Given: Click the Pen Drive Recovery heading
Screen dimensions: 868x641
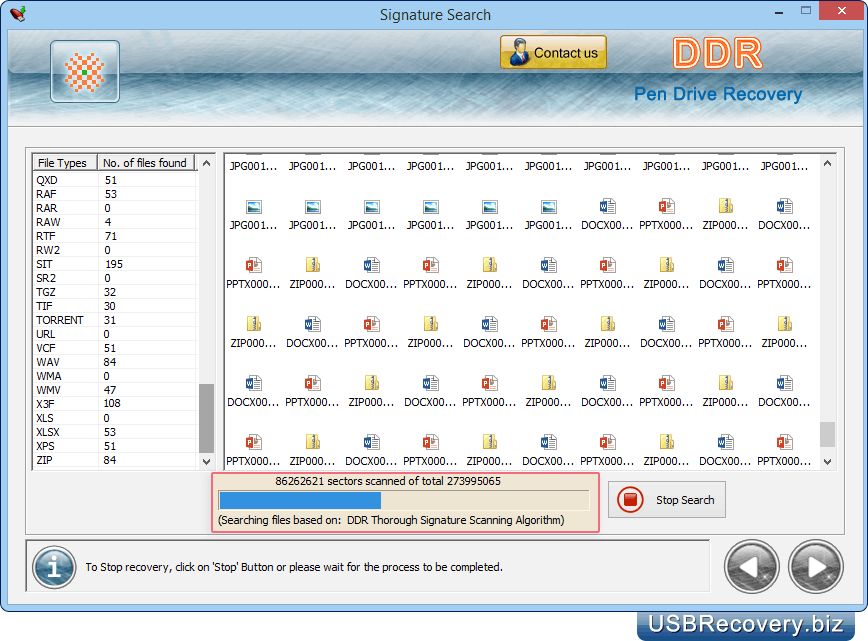Looking at the screenshot, I should [x=718, y=94].
